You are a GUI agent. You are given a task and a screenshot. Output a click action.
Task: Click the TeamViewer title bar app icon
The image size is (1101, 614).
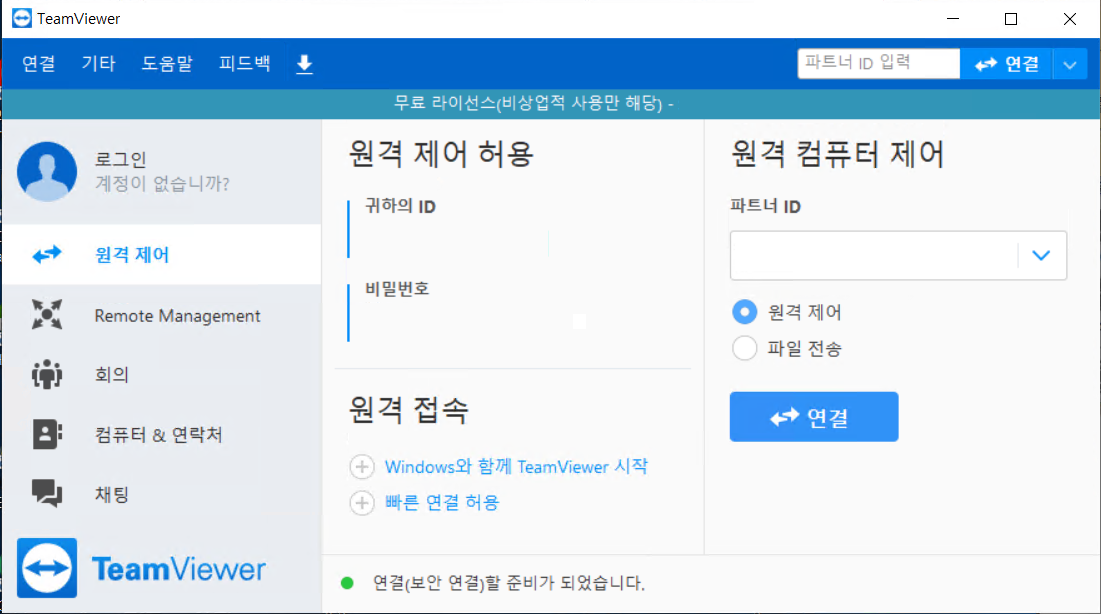(22, 18)
